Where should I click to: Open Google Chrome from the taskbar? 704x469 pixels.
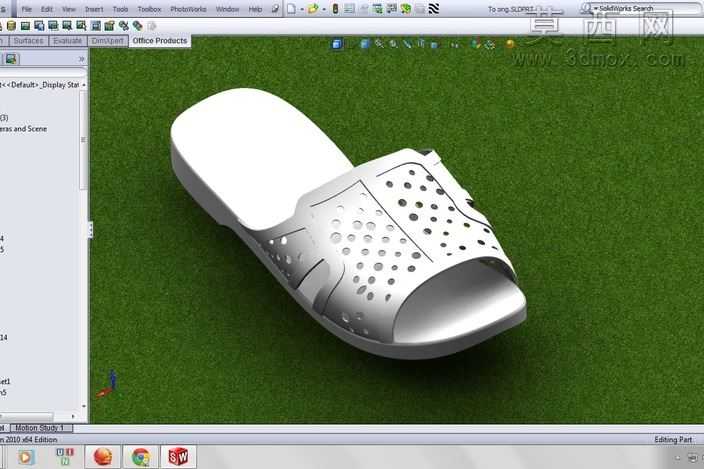[x=141, y=457]
